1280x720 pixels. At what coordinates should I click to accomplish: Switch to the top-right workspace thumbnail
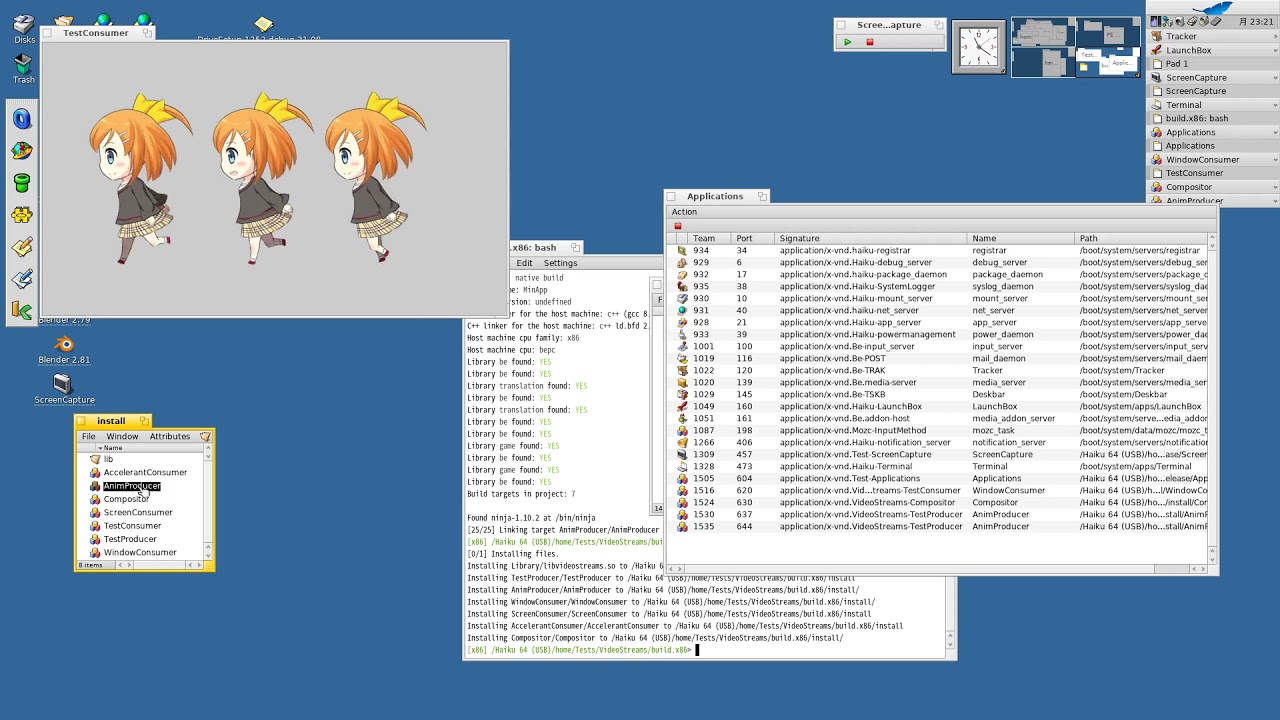point(1108,33)
